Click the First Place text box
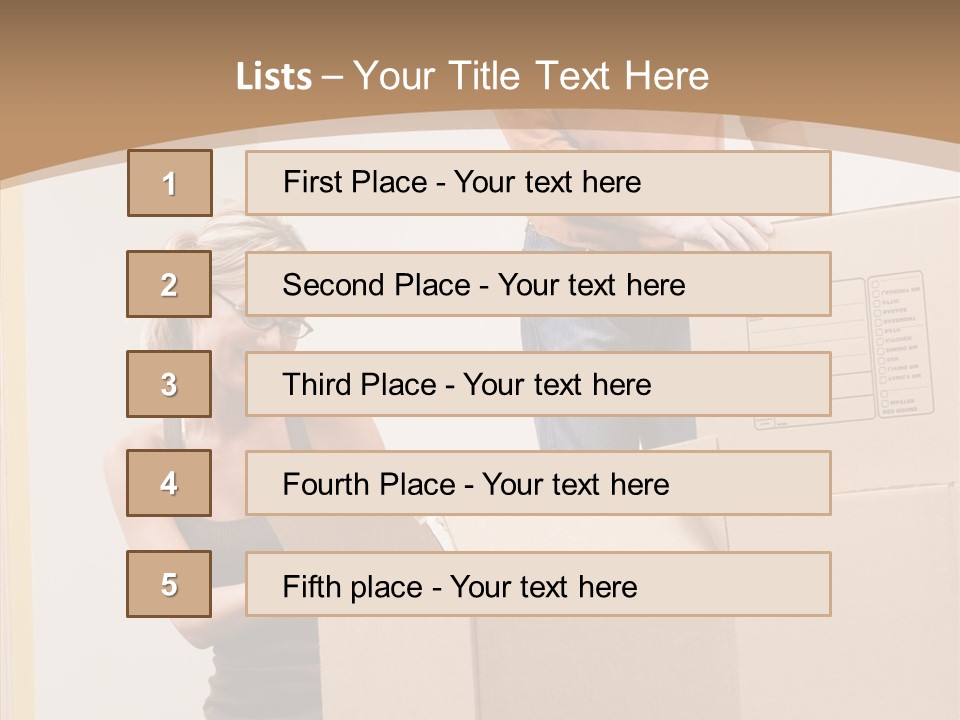 pos(538,182)
